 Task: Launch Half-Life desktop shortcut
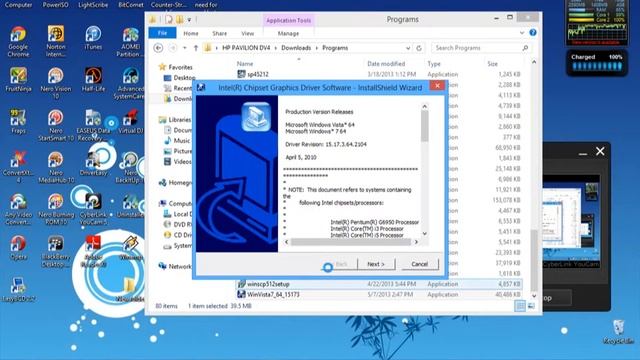pos(93,80)
